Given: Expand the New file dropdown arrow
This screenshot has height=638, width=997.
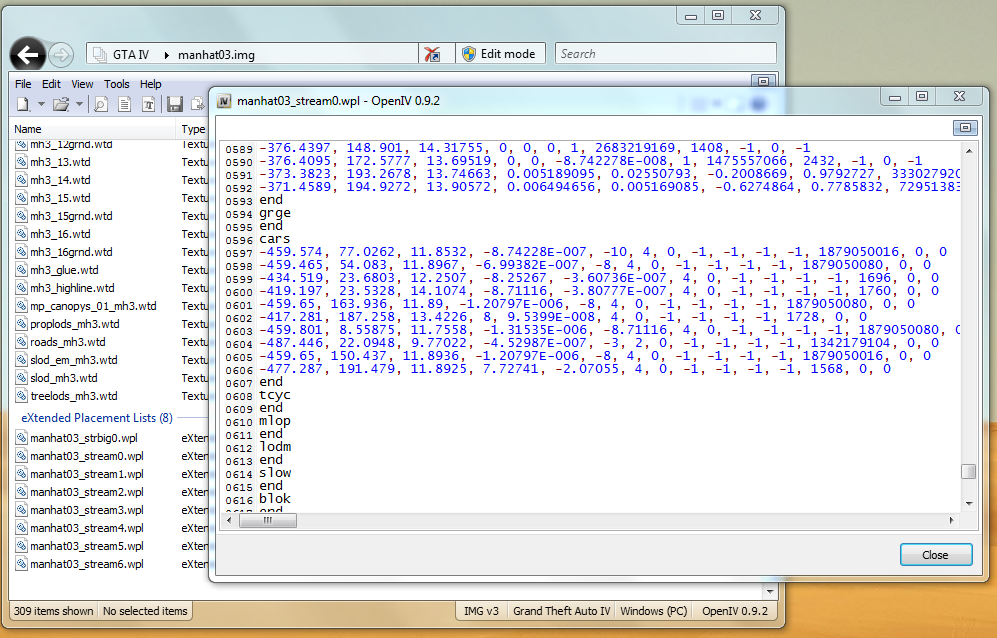Looking at the screenshot, I should (x=41, y=104).
